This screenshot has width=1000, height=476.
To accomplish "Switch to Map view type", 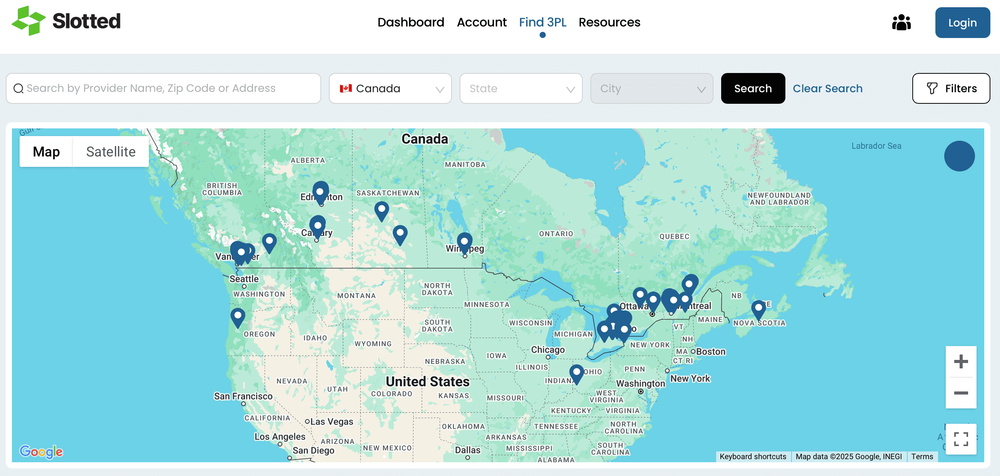I will pos(46,152).
